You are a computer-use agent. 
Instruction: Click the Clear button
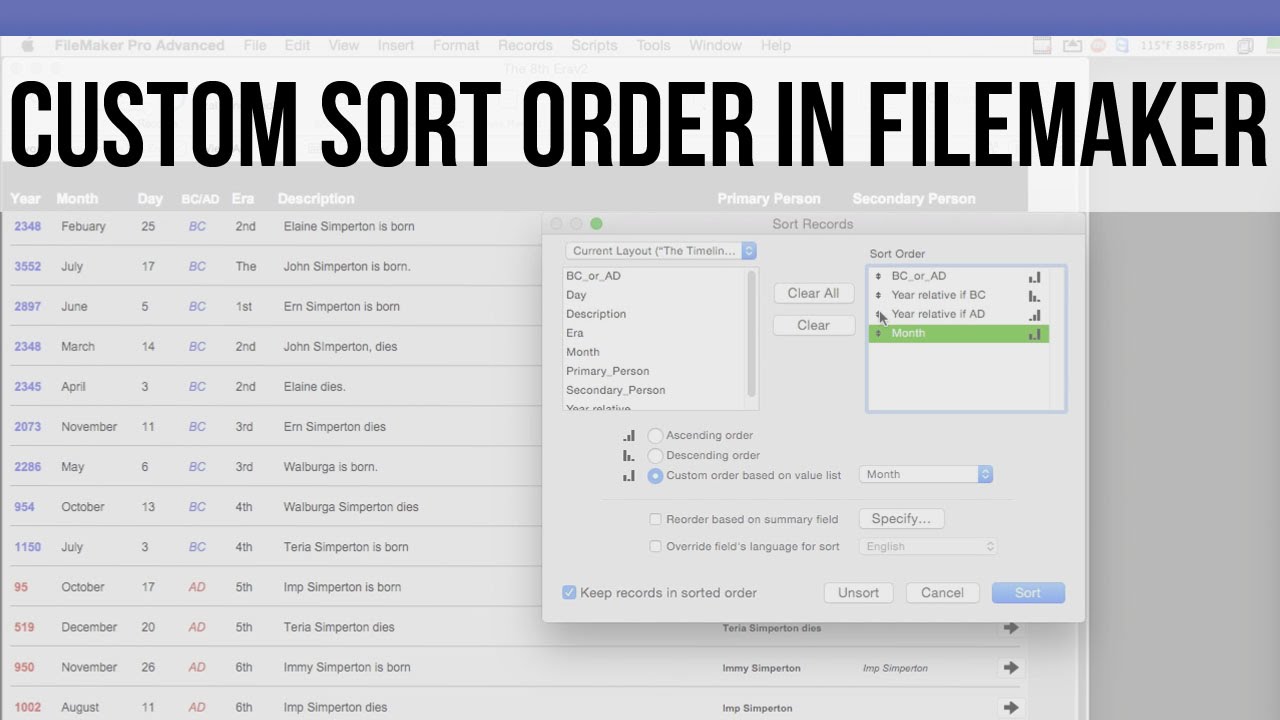coord(813,325)
